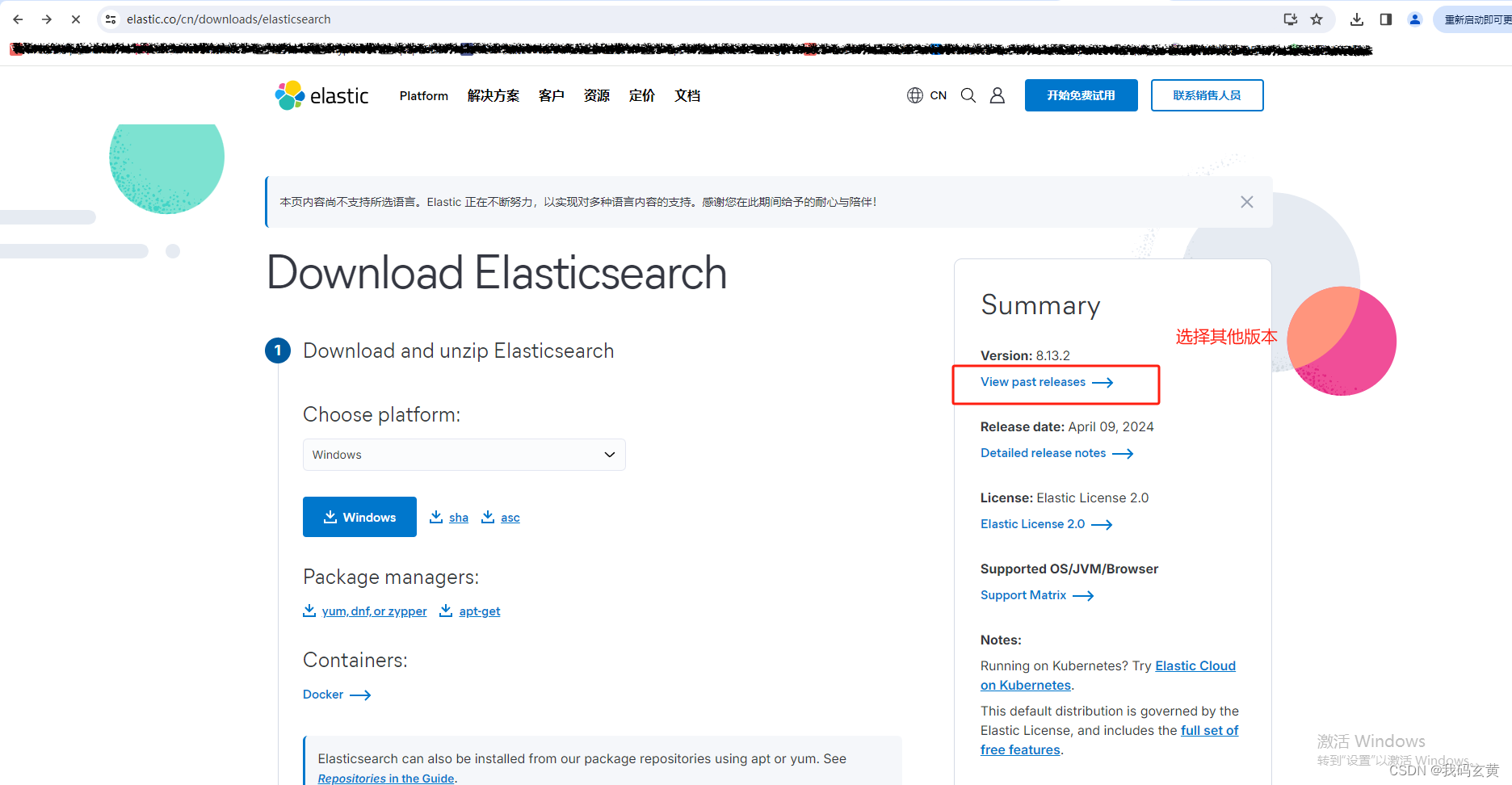Click download icon beside sha
This screenshot has width=1512, height=785.
pyautogui.click(x=436, y=517)
